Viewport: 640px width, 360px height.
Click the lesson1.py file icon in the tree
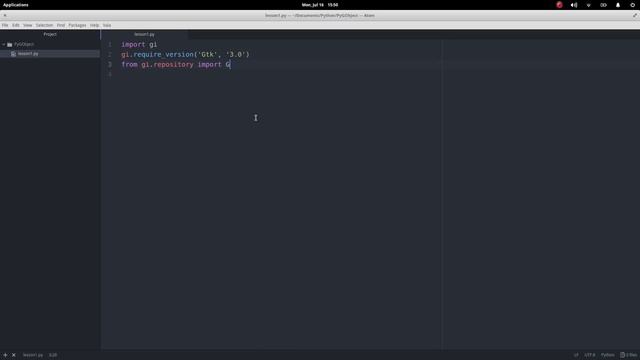click(x=13, y=53)
